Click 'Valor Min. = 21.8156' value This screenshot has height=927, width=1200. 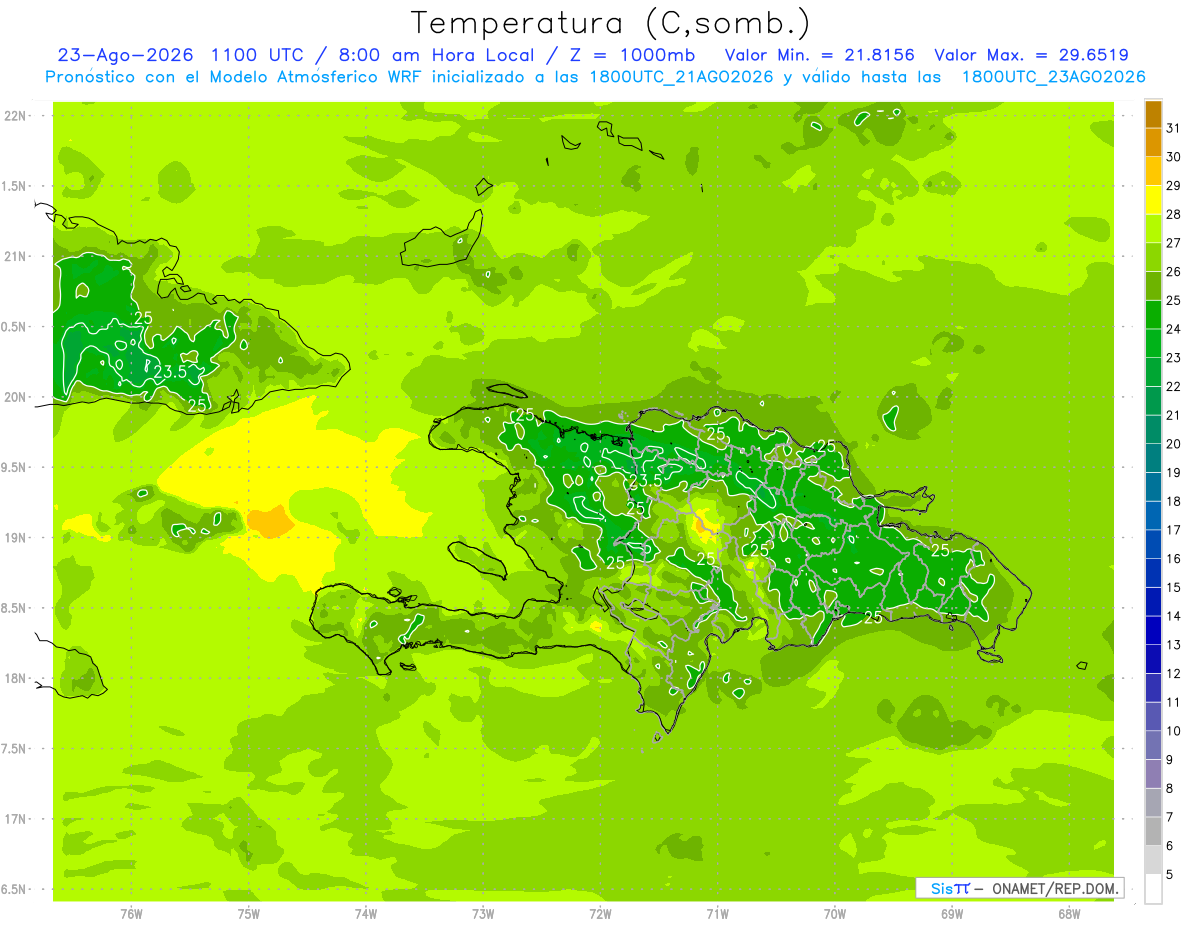click(x=819, y=55)
